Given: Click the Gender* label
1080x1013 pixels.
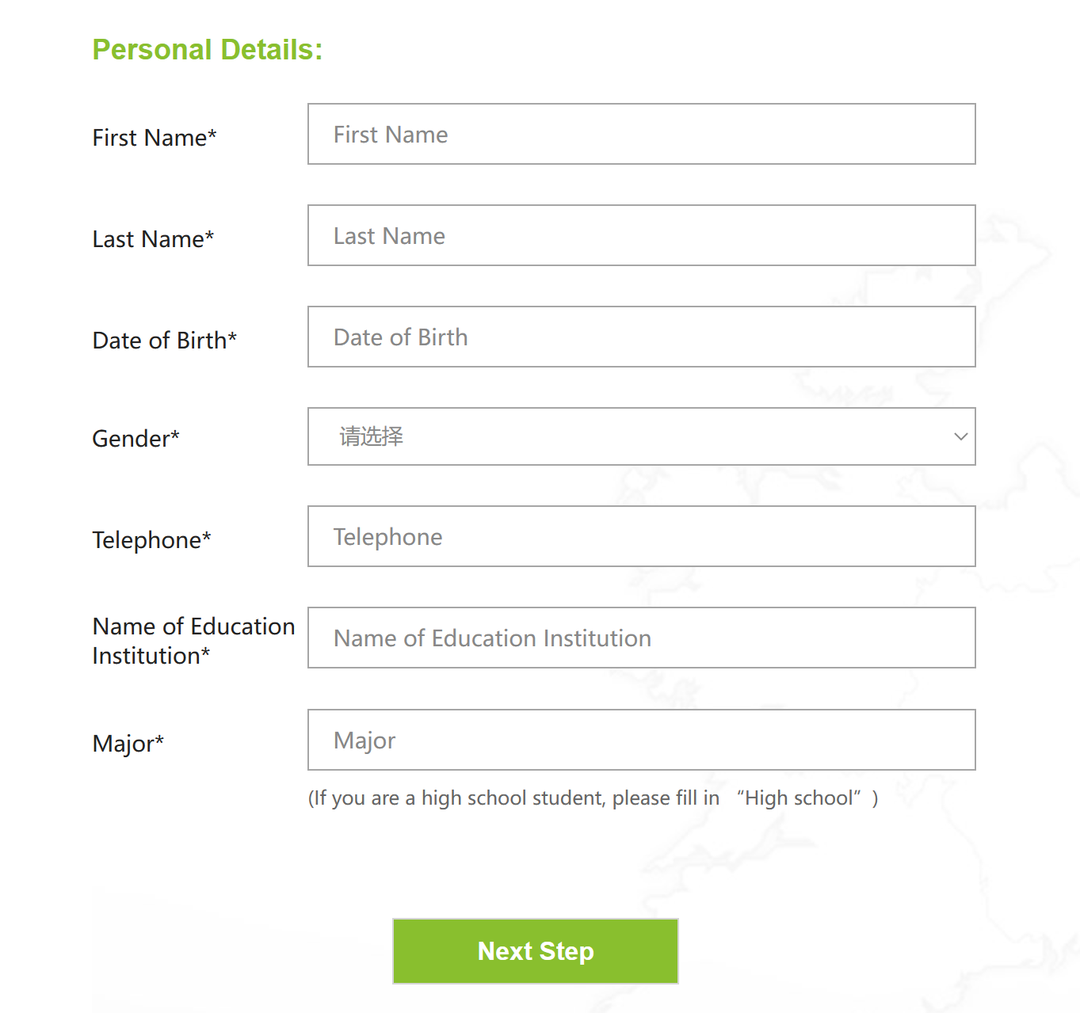Looking at the screenshot, I should tap(135, 439).
